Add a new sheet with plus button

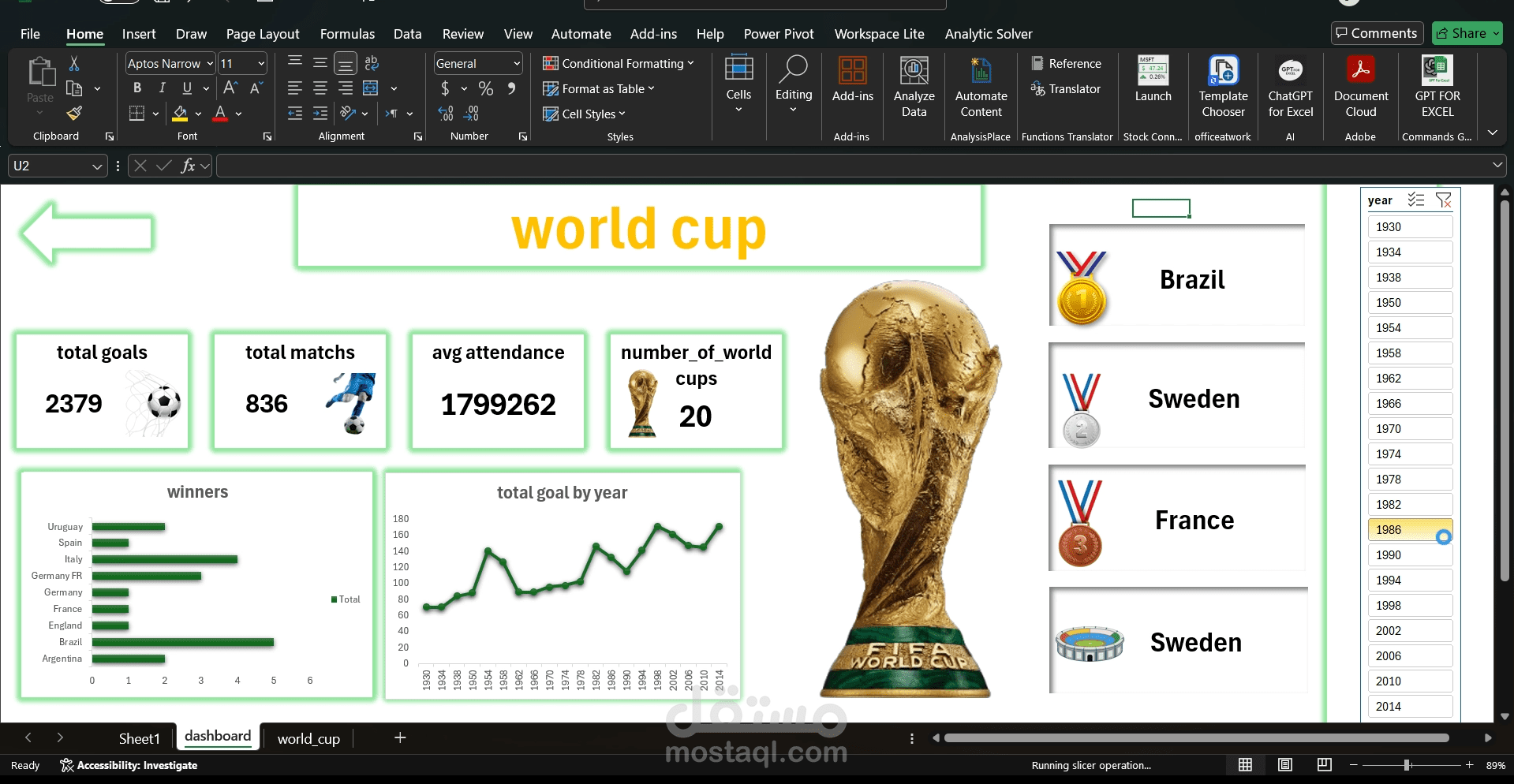pyautogui.click(x=400, y=737)
